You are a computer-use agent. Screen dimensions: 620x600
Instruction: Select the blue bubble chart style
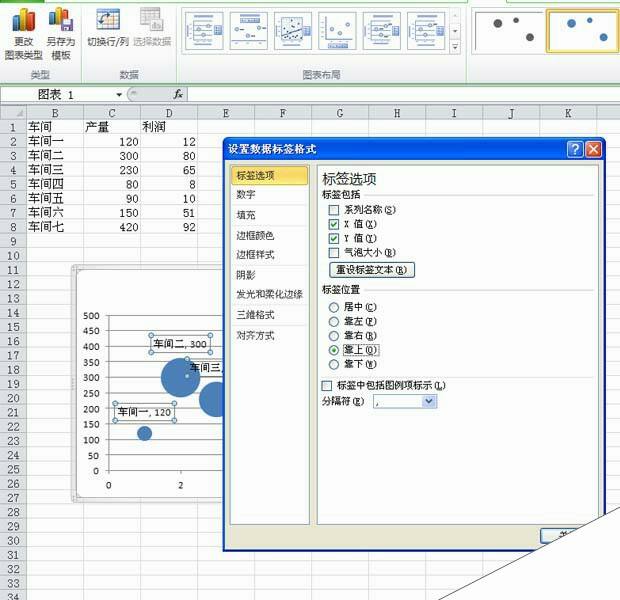583,32
